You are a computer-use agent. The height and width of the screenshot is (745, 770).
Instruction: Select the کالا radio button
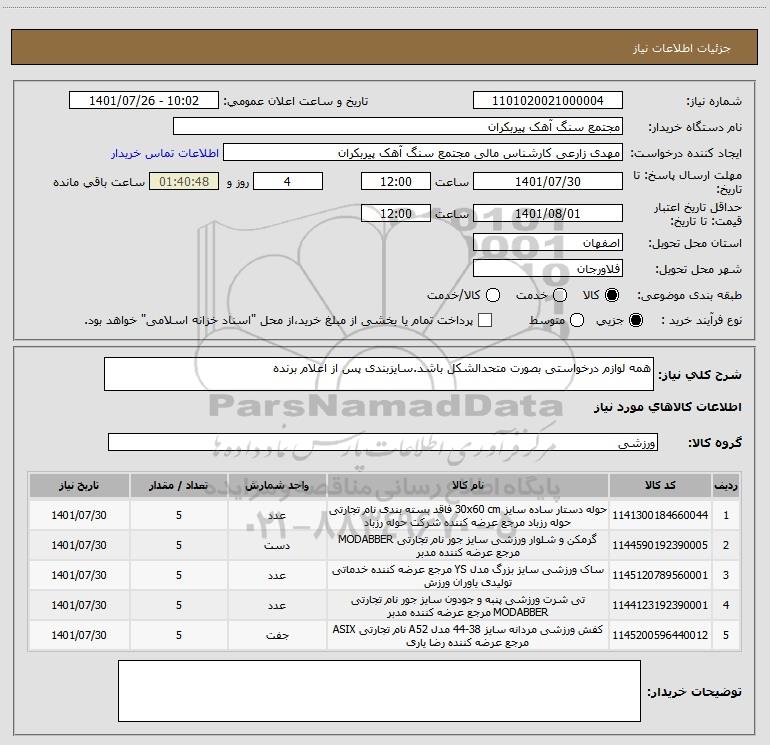pos(612,295)
